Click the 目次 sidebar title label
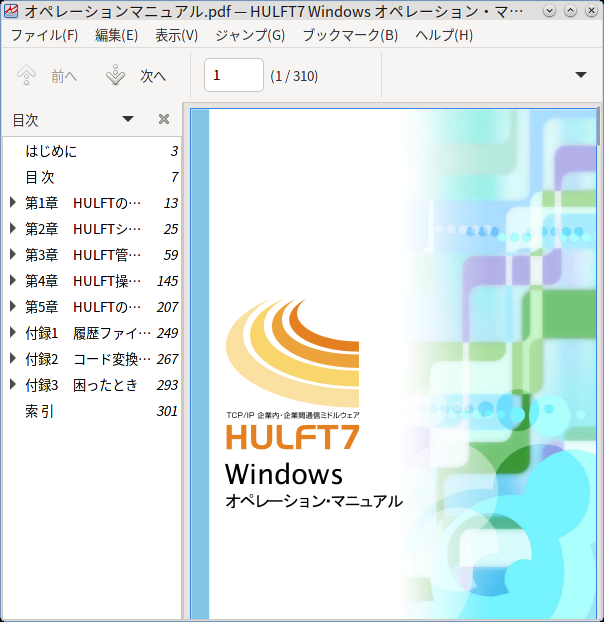 pos(25,120)
